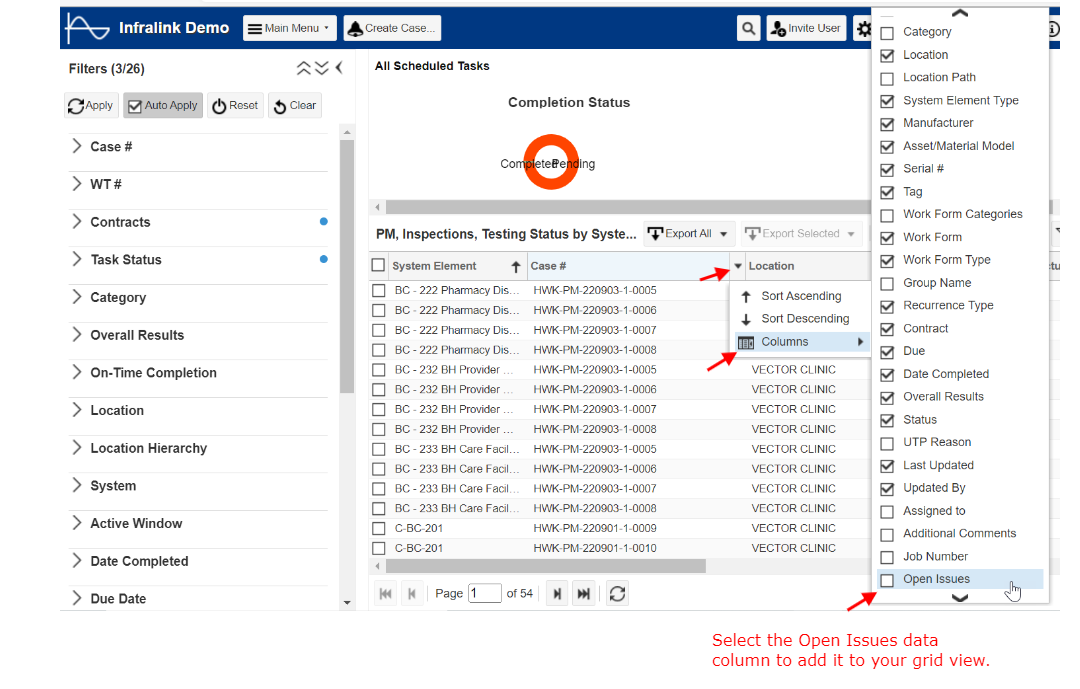Select the C-BC-201 row HWK-PM-220901-1-0010 checkbox
Viewport: 1080px width, 689px height.
coord(378,548)
